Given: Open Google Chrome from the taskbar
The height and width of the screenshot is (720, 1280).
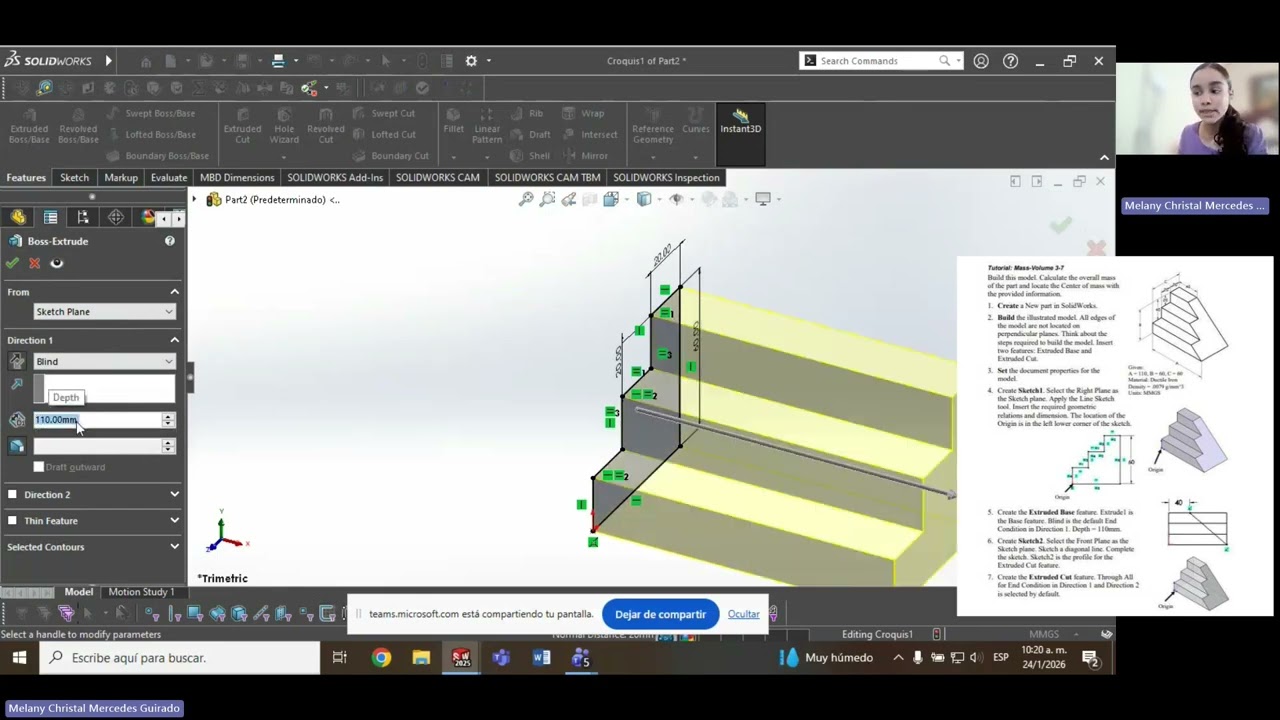Looking at the screenshot, I should click(x=381, y=658).
